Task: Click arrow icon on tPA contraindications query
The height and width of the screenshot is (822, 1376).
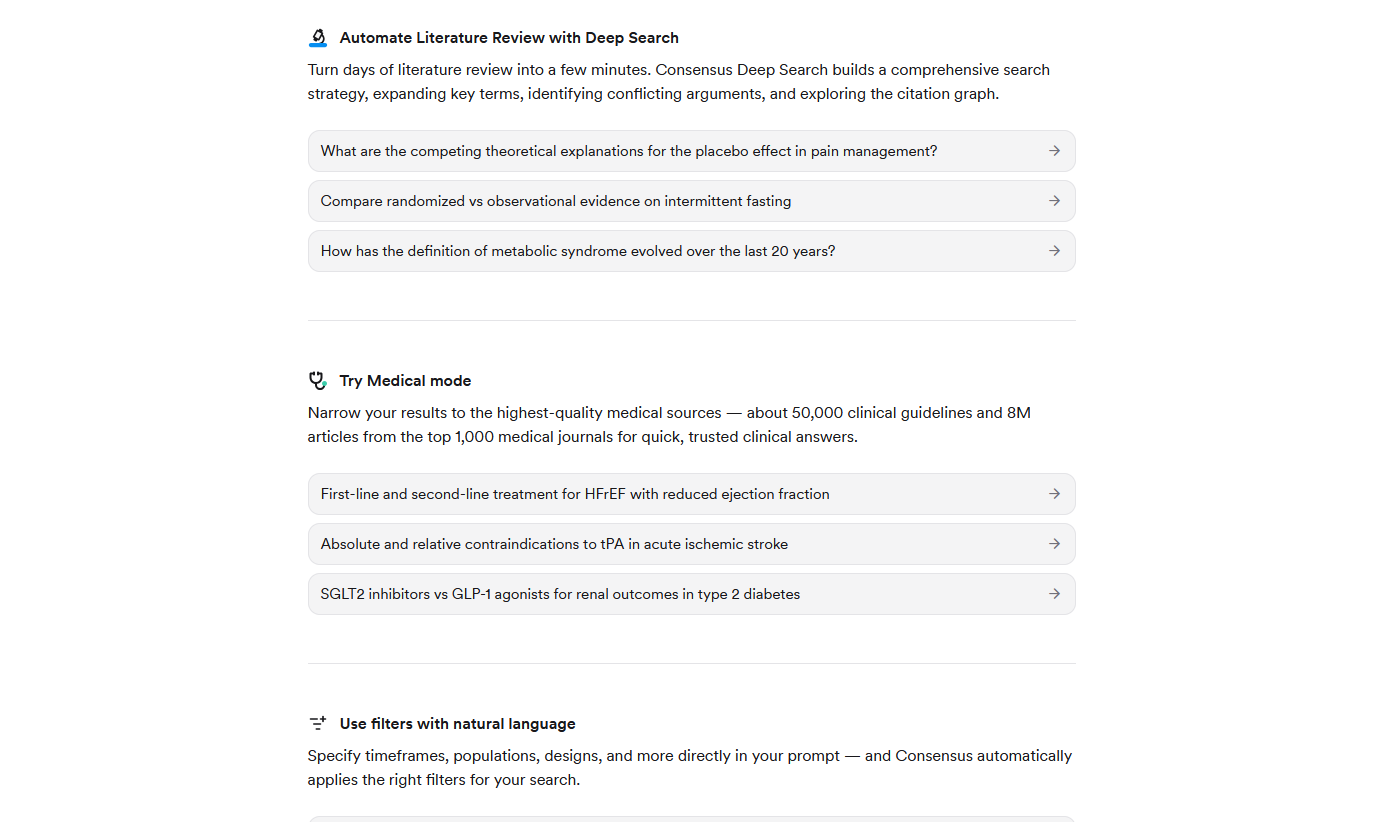Action: pyautogui.click(x=1054, y=544)
